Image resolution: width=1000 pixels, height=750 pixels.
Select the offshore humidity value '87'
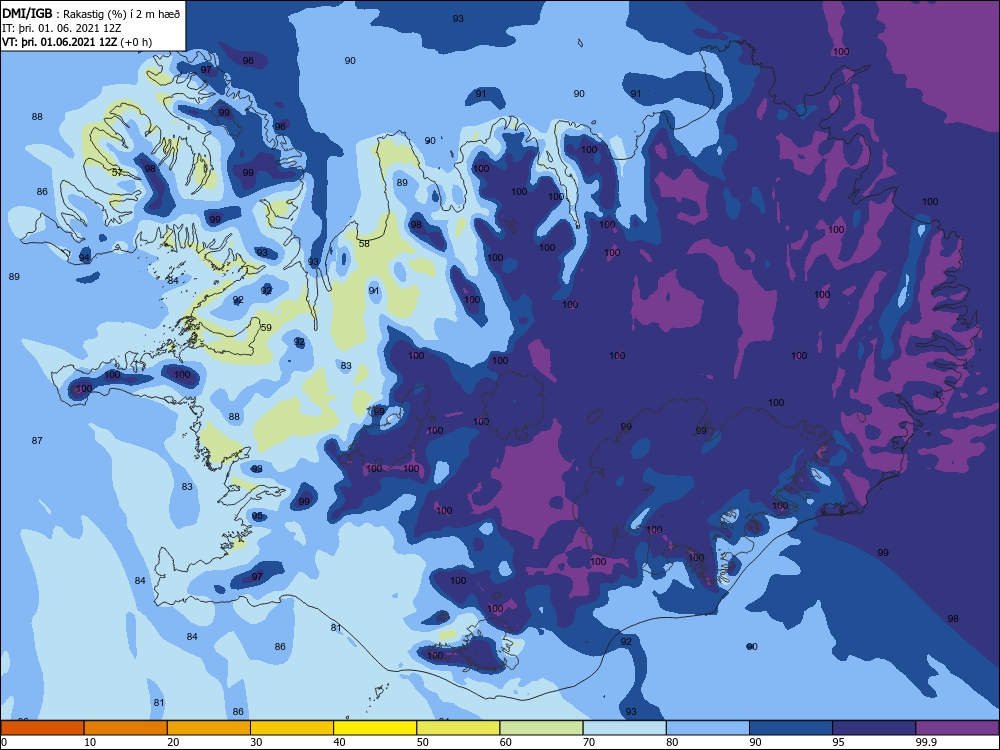click(x=37, y=440)
